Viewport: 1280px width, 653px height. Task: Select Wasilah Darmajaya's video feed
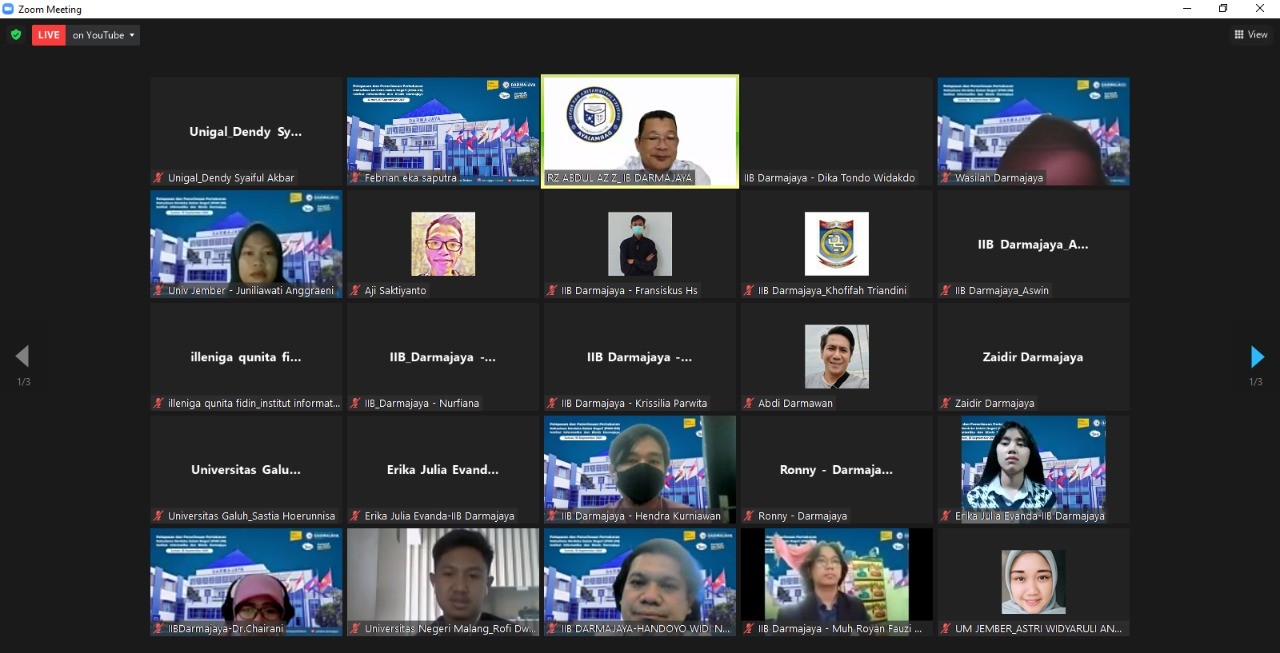coord(1033,131)
